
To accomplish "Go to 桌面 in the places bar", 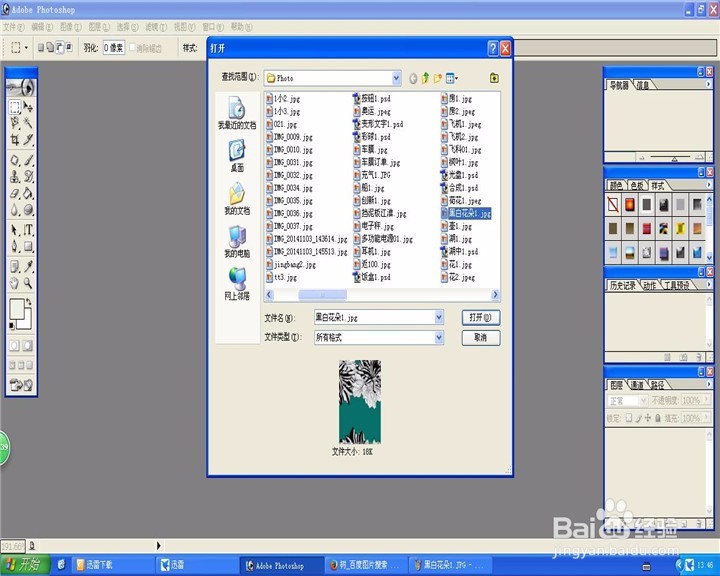I will coord(237,156).
